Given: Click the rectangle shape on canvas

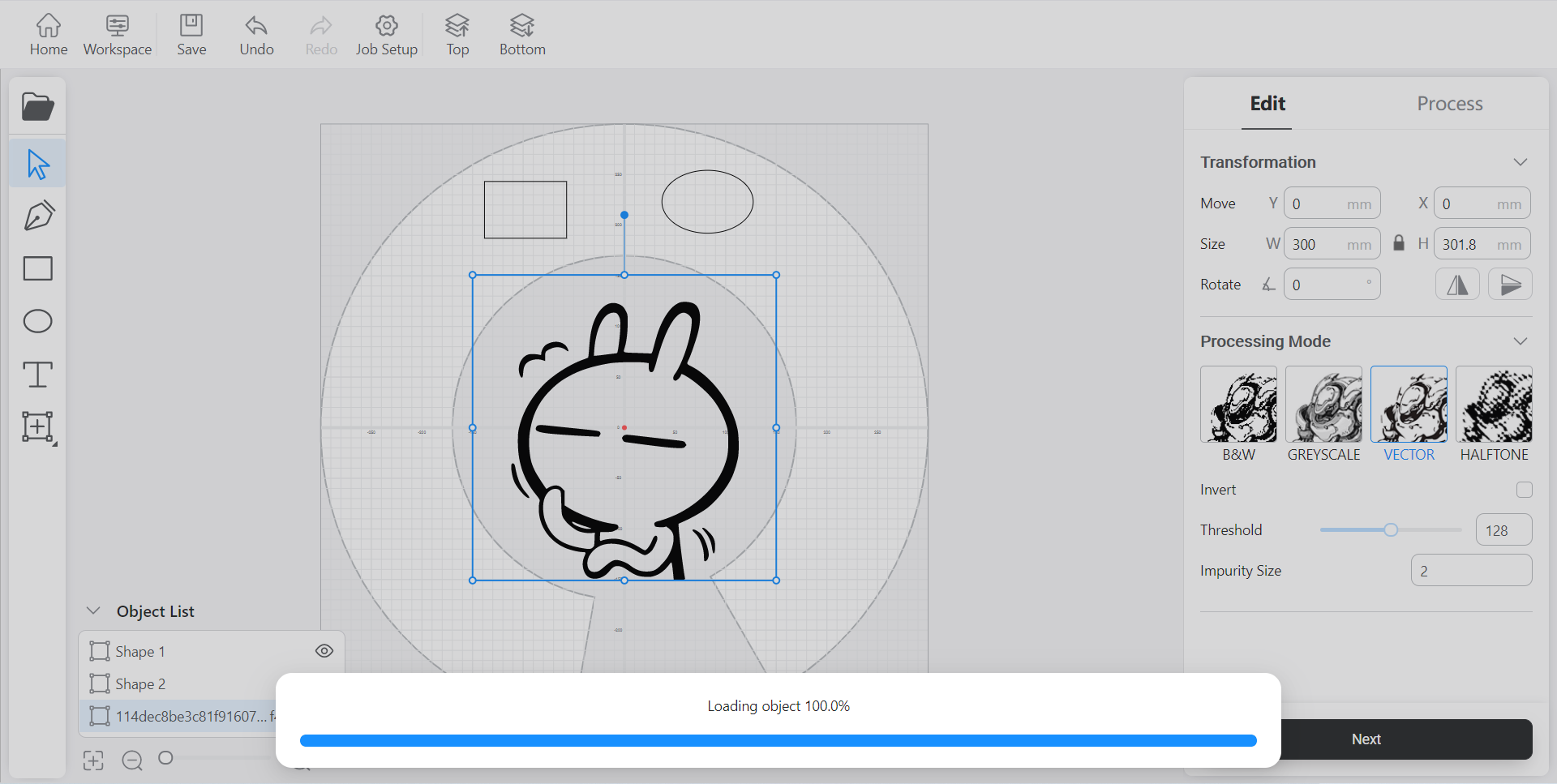Looking at the screenshot, I should point(525,210).
